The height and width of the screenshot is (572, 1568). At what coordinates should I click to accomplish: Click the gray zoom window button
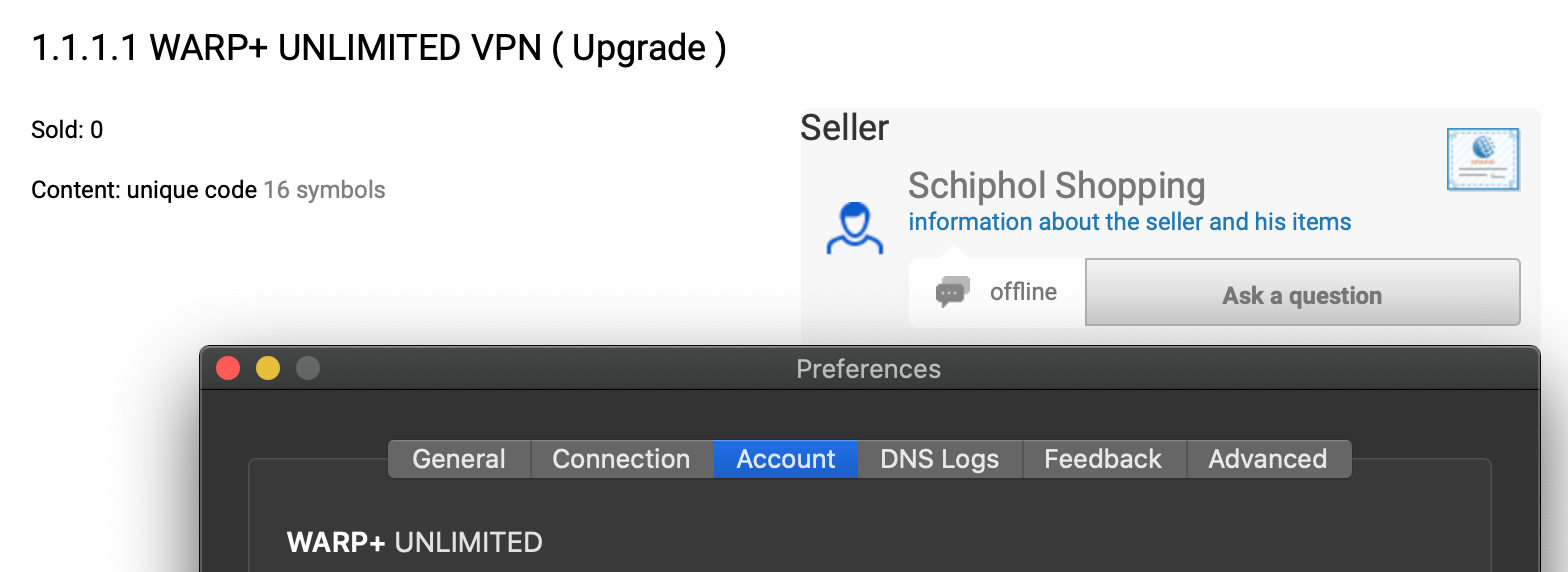pos(308,368)
